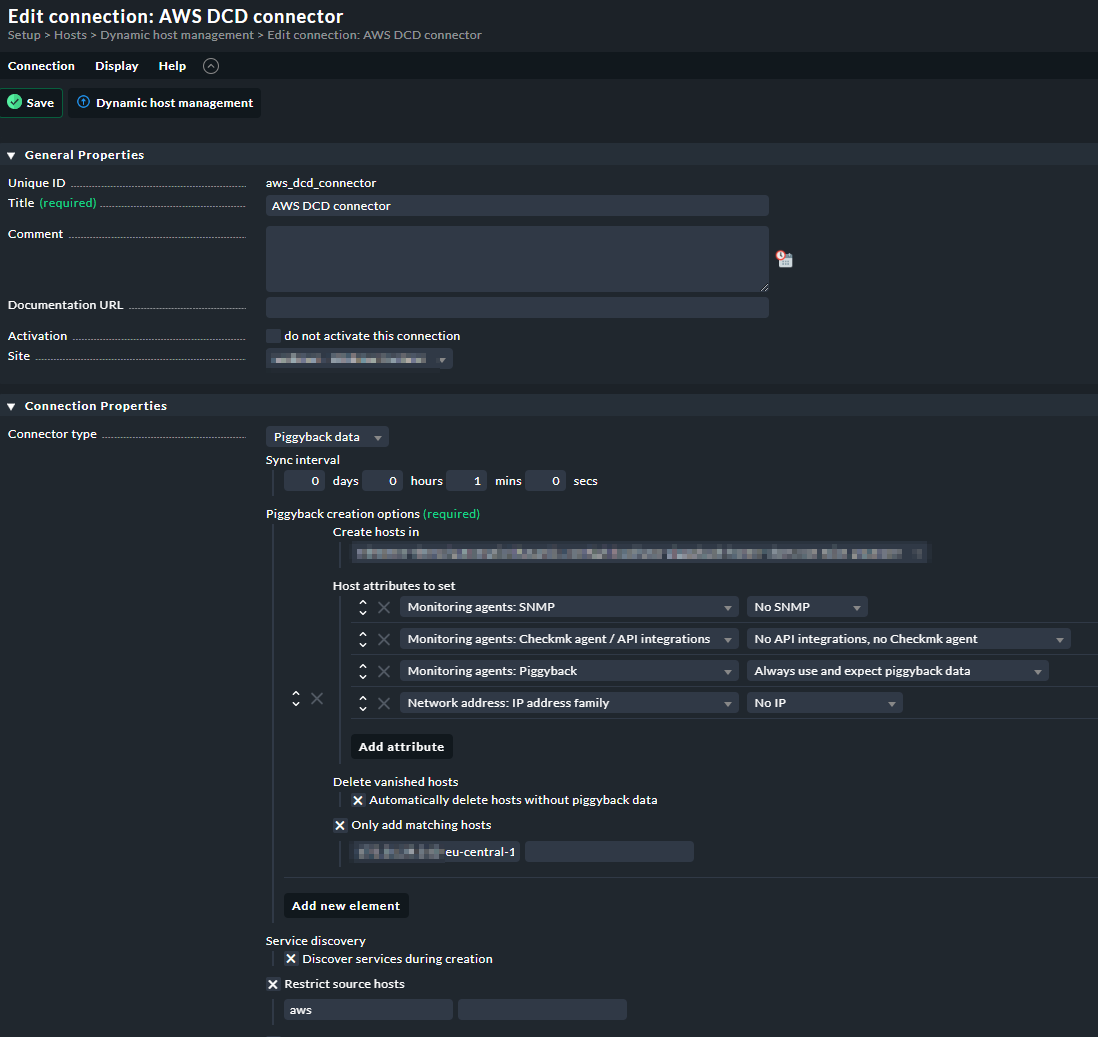Viewport: 1098px width, 1037px height.
Task: Remove the Network address: IP address family row
Action: coord(384,703)
